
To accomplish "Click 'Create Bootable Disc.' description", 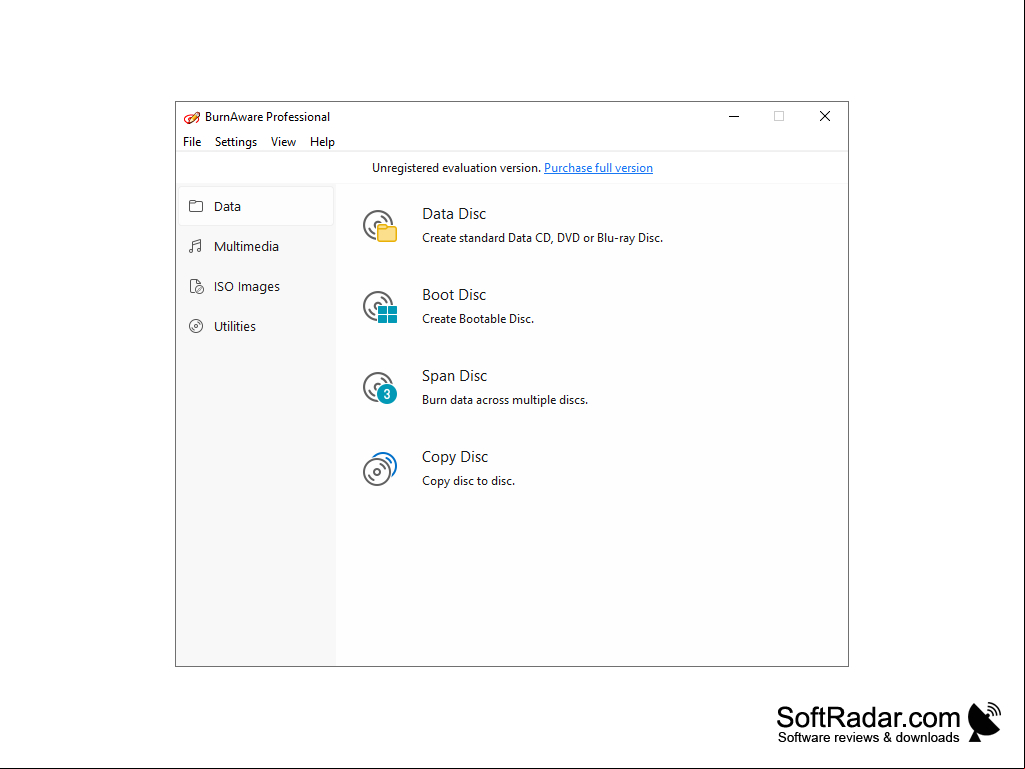I will pyautogui.click(x=478, y=319).
